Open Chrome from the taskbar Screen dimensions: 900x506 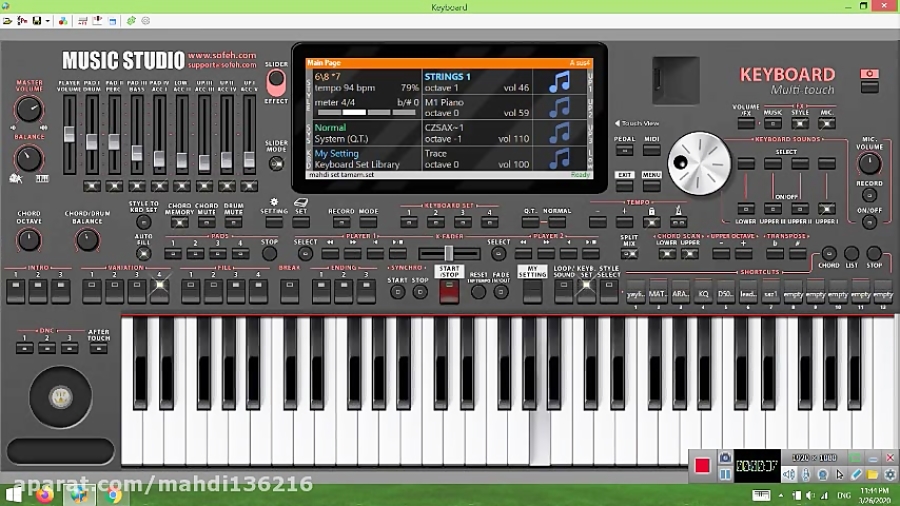tap(113, 495)
